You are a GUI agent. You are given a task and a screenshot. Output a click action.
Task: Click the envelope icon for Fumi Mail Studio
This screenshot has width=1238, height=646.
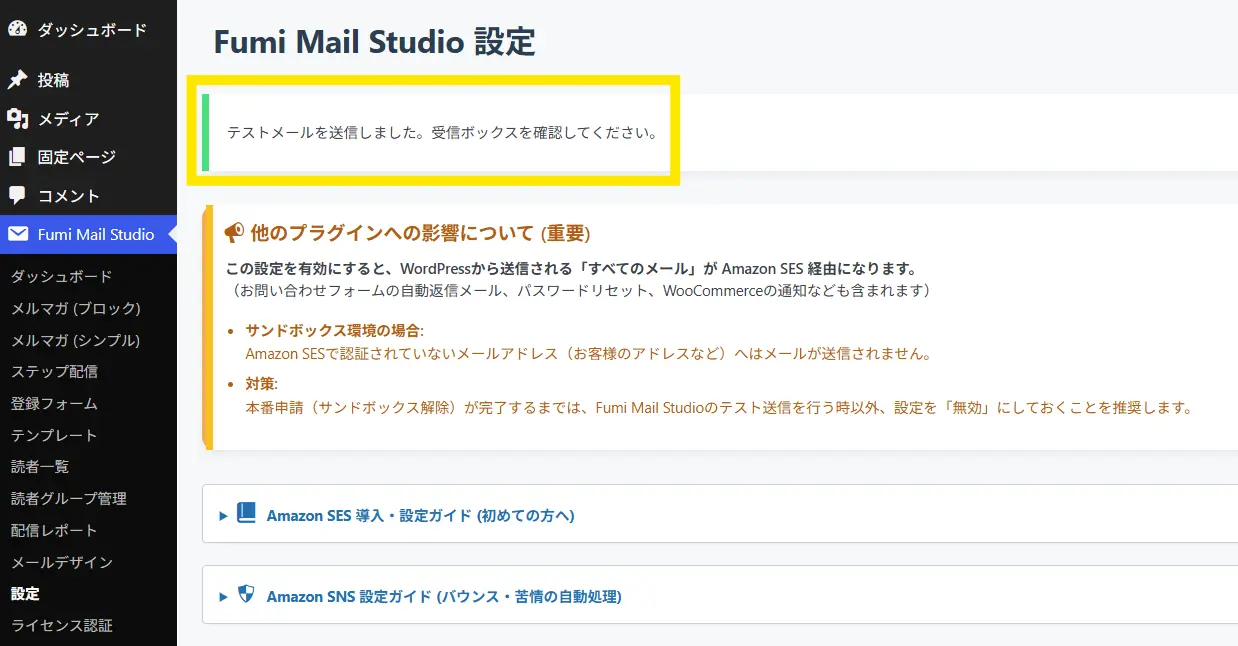(x=17, y=234)
